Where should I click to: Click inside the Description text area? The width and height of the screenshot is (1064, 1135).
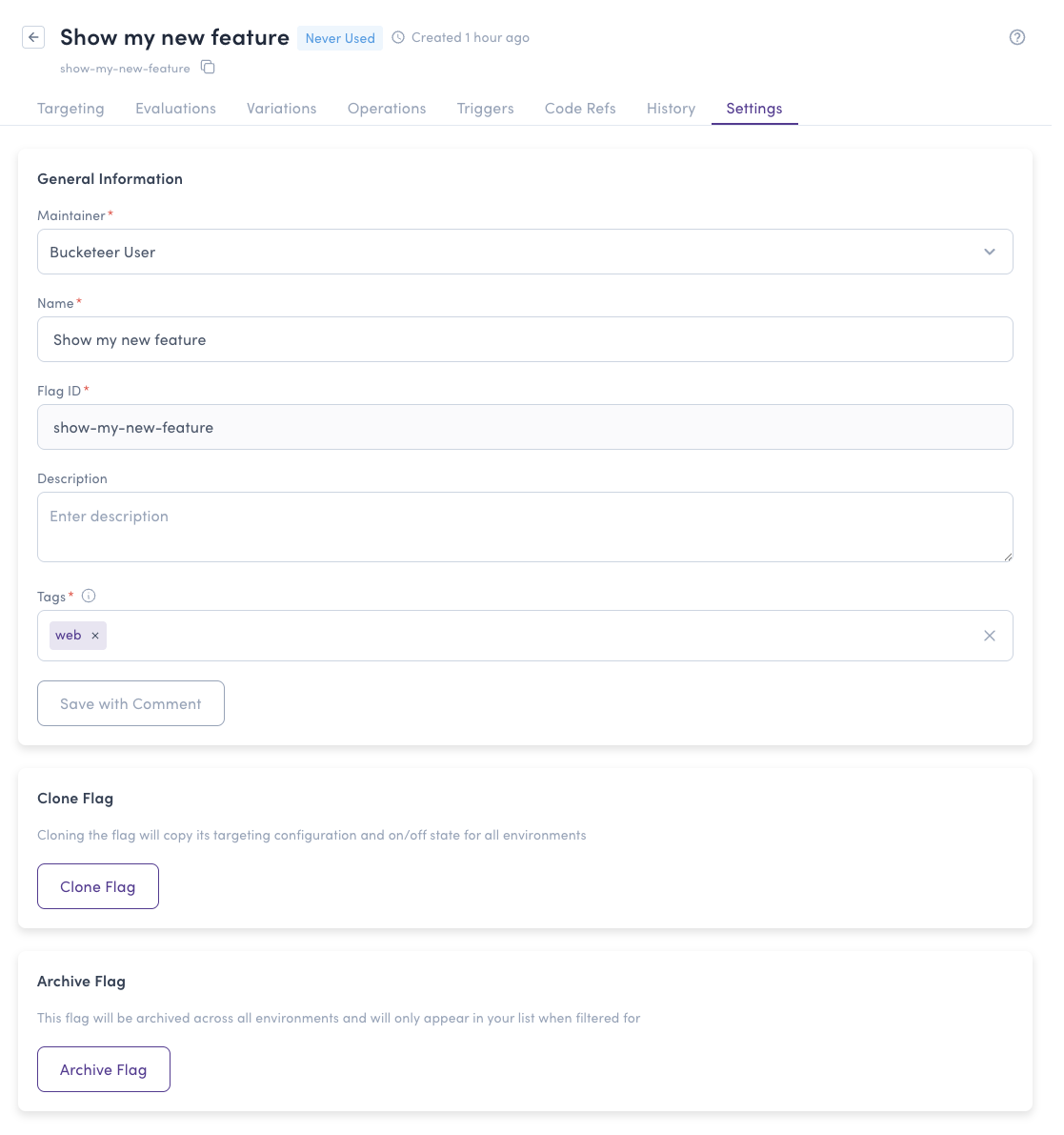coord(525,526)
